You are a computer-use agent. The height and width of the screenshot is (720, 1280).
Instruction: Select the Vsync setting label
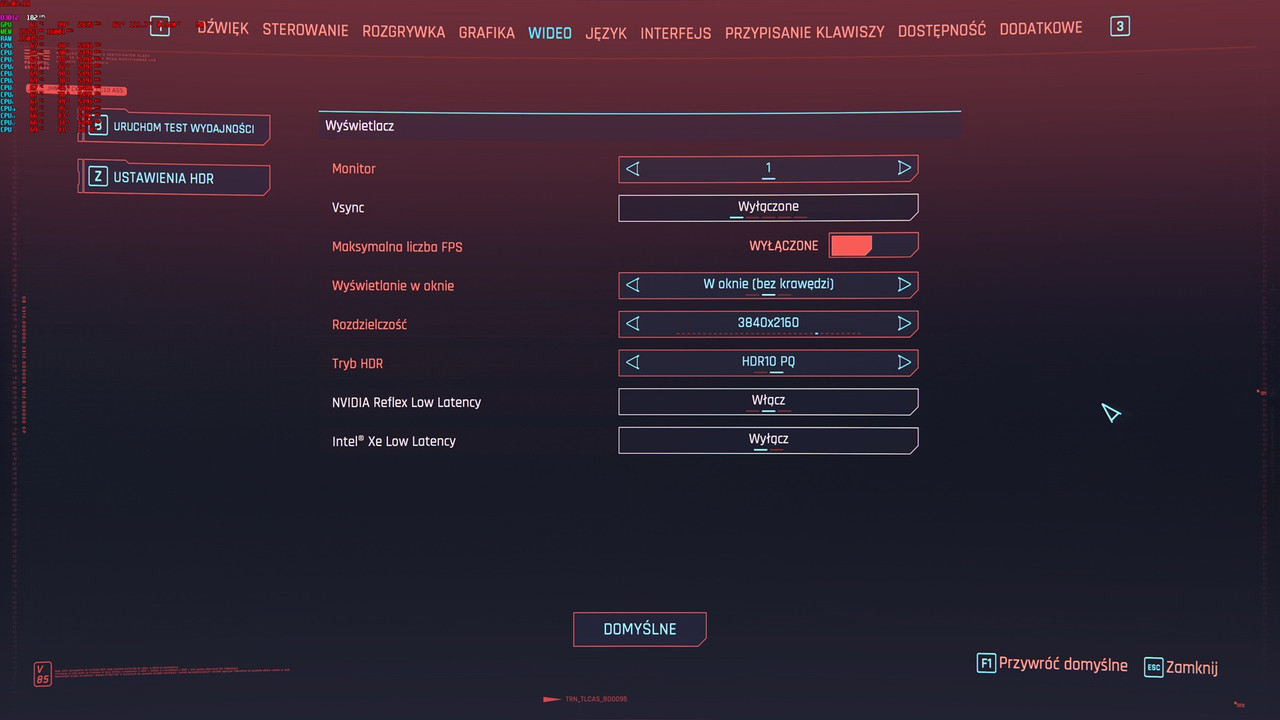coord(348,208)
